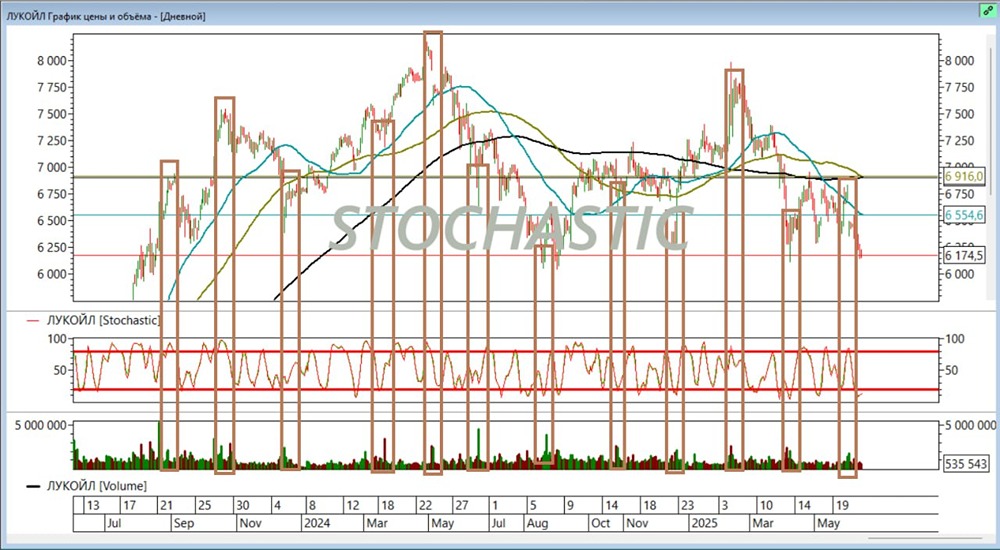The height and width of the screenshot is (550, 1000).
Task: Click the 6 554,6 price label
Action: 965,215
